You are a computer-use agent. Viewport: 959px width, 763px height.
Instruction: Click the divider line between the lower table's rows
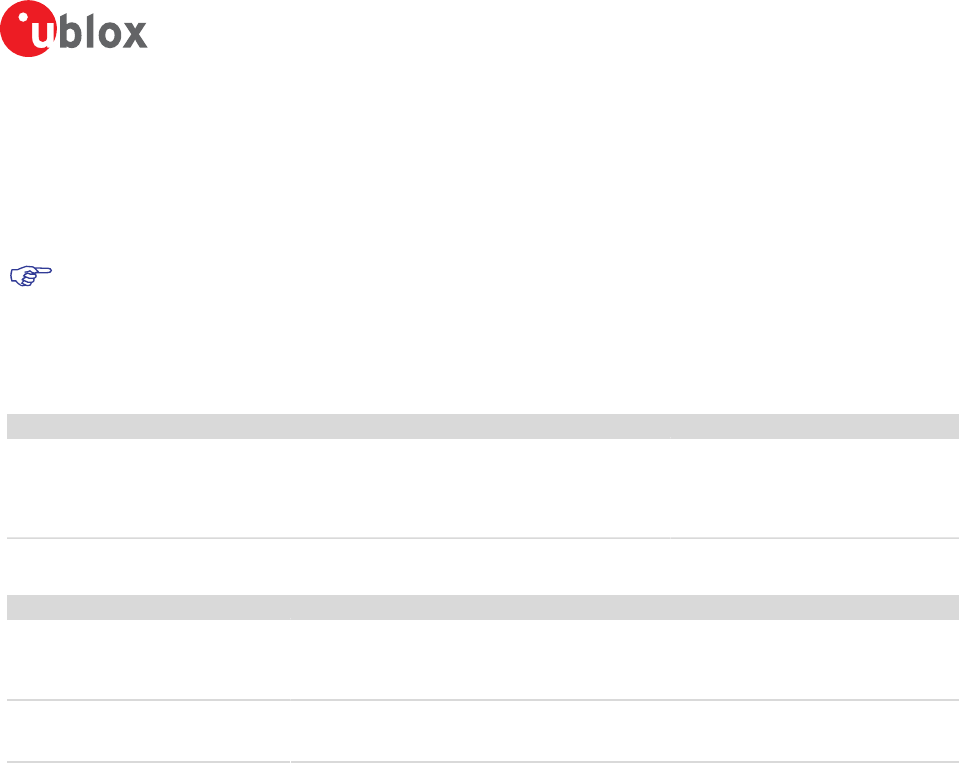coord(483,700)
